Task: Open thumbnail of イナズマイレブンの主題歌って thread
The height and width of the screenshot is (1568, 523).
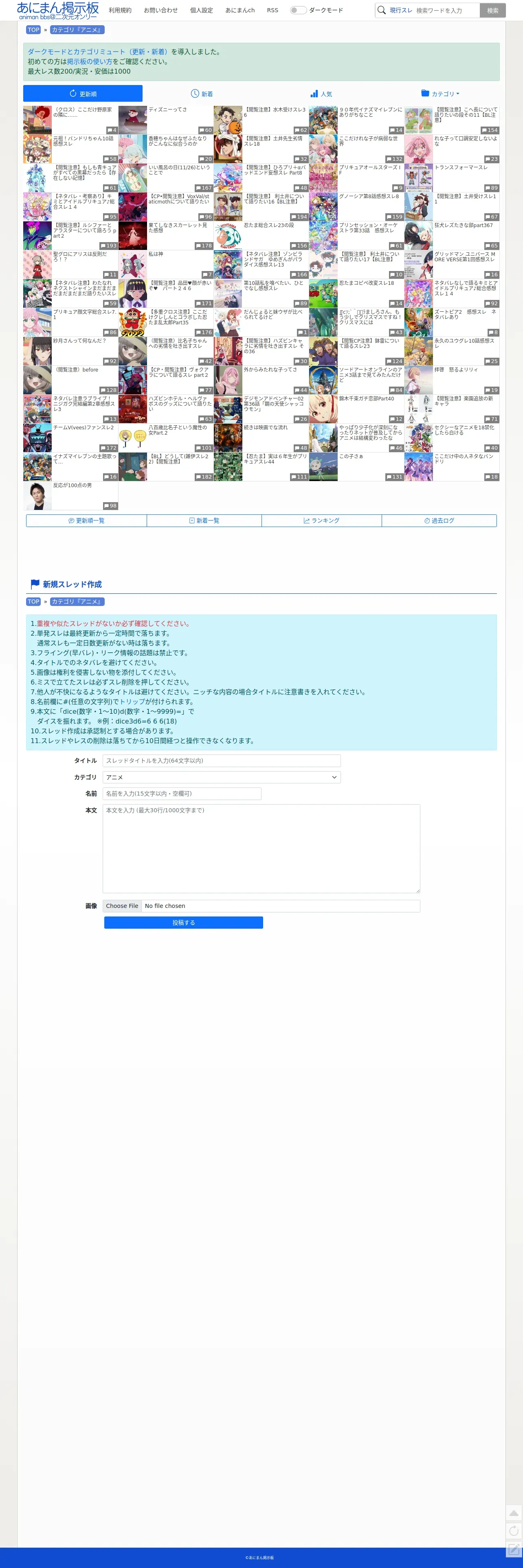Action: click(37, 467)
